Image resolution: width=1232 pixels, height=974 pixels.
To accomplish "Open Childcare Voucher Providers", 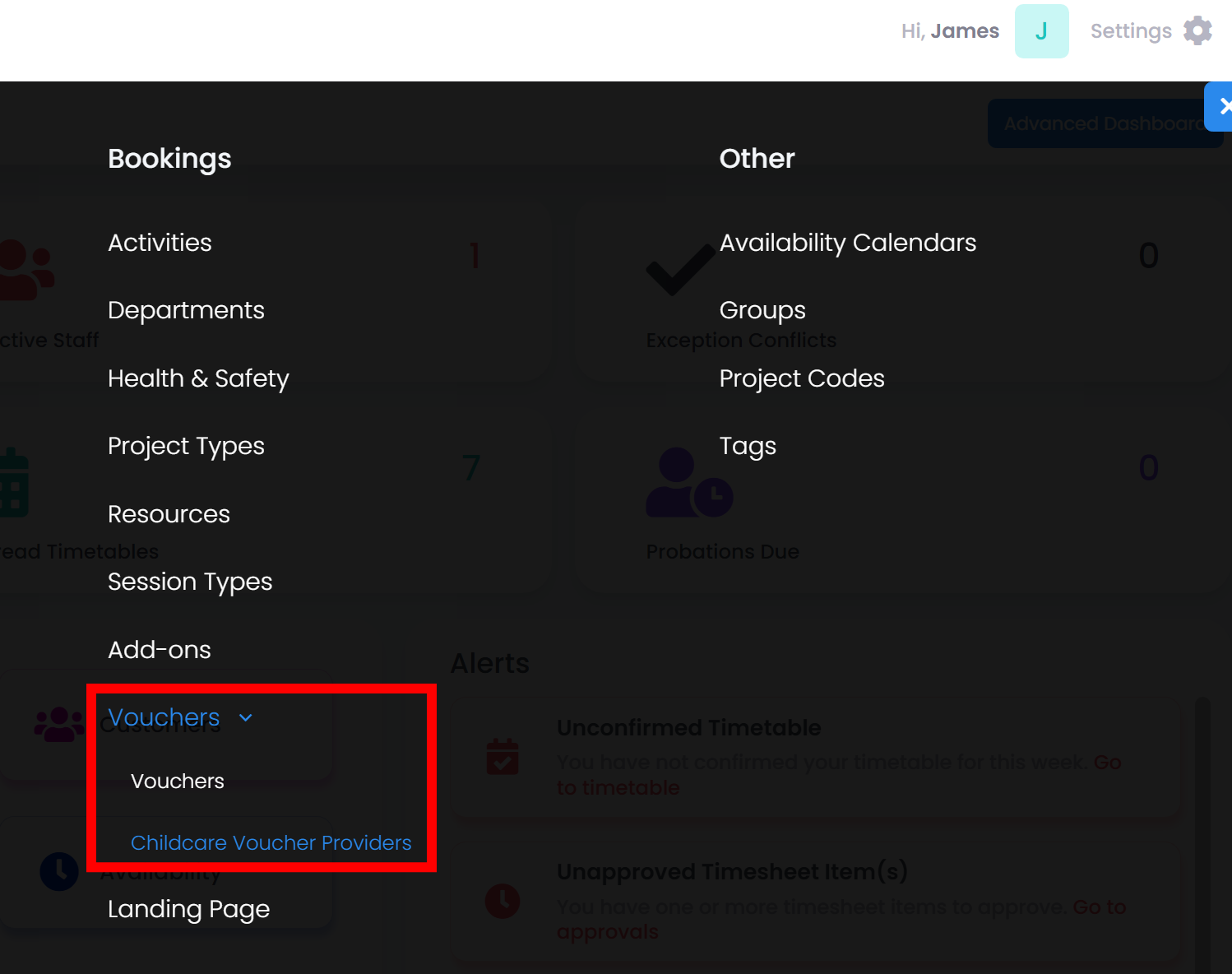I will tap(271, 842).
